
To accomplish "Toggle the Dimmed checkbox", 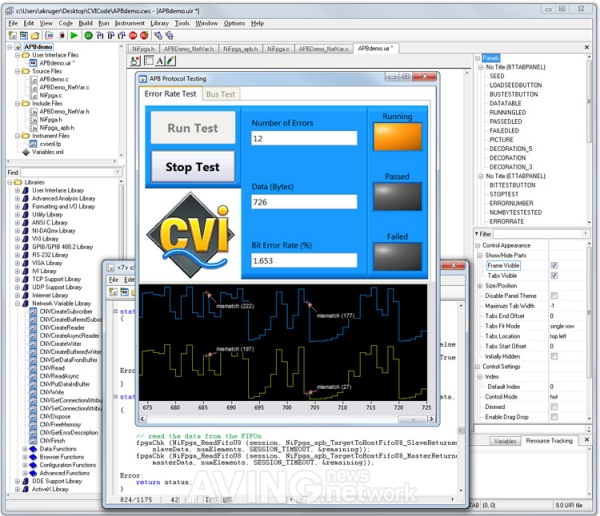I will [554, 407].
